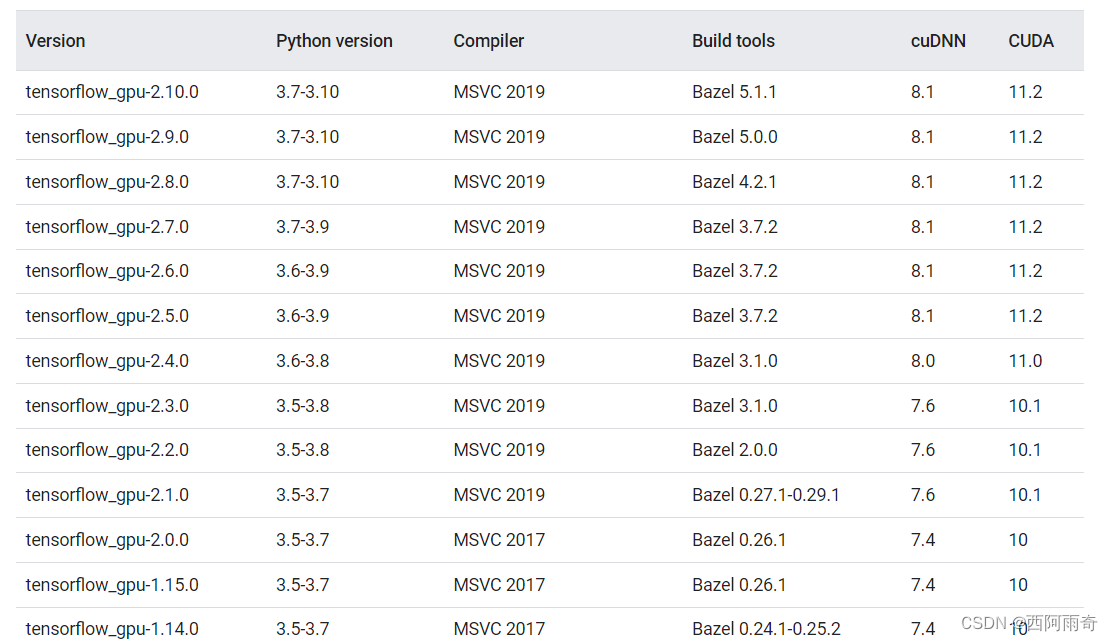Click Python 3.5-3.7 in the 2.1.0 row

click(x=302, y=495)
